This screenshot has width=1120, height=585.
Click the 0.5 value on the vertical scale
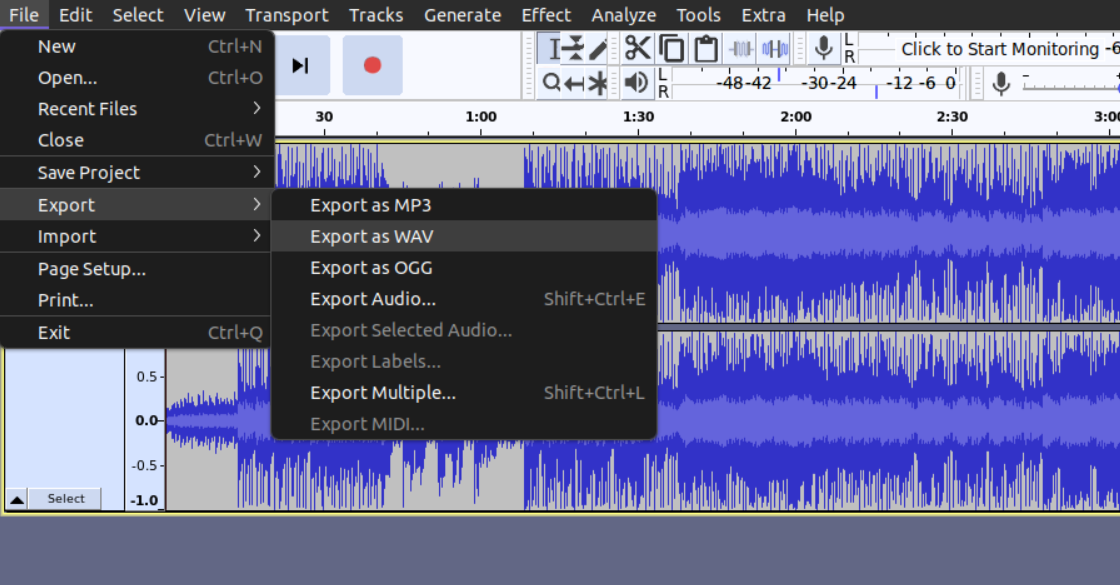tap(146, 376)
